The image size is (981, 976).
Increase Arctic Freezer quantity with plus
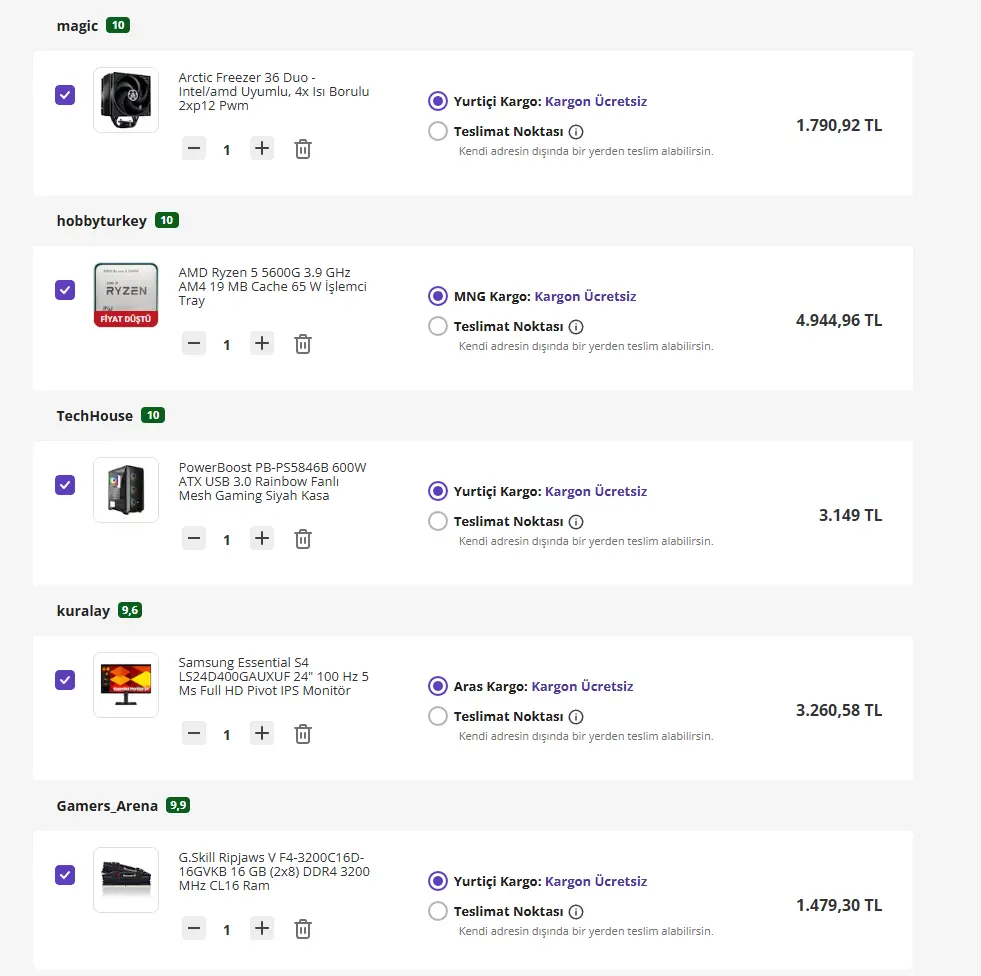[262, 148]
